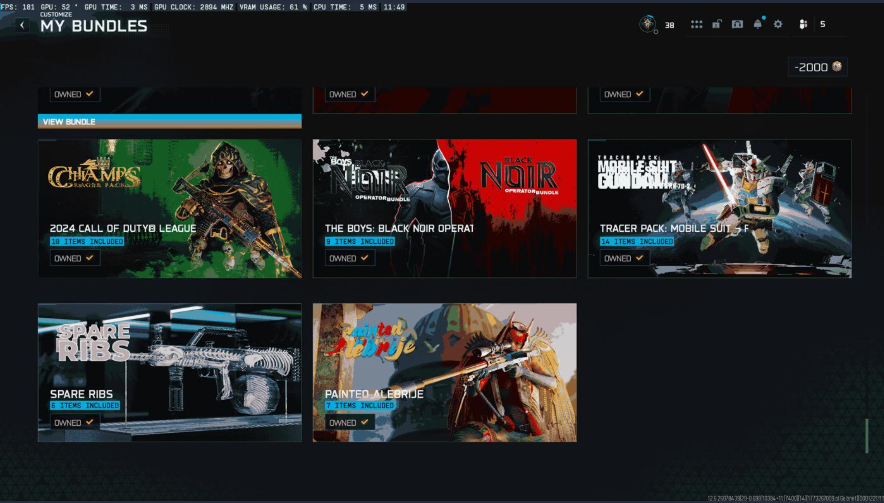Click the '14 ITEMS INCLUDED' label
Viewport: 884px width, 503px height.
(x=637, y=241)
